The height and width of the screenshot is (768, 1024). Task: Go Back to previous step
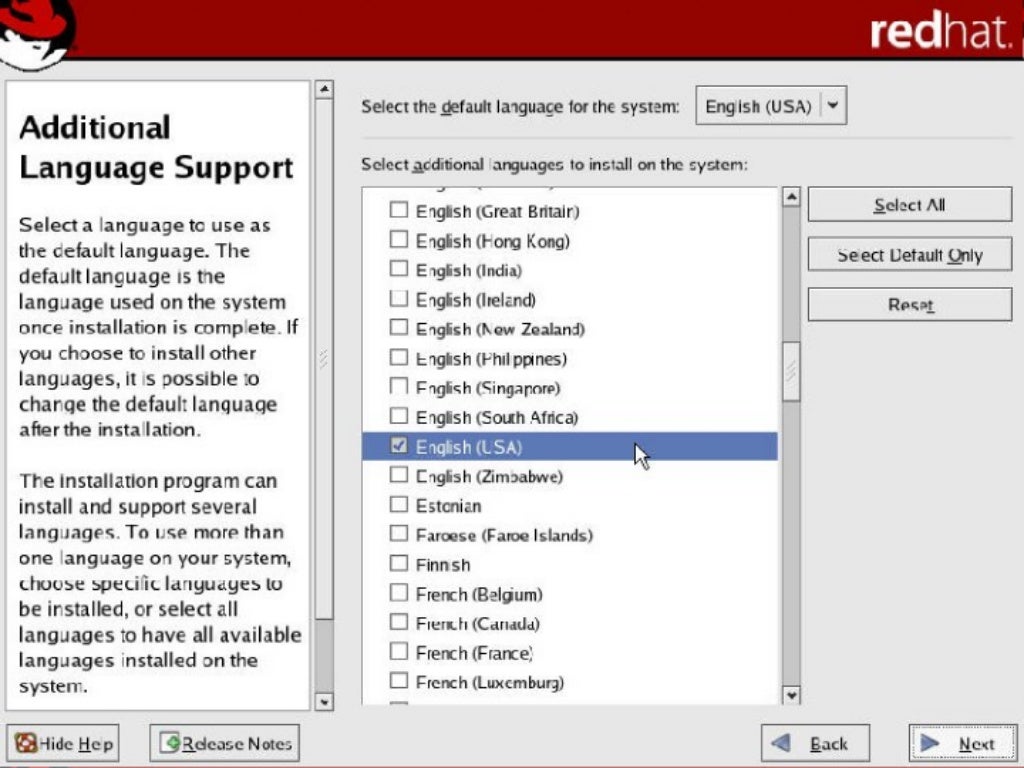(815, 743)
